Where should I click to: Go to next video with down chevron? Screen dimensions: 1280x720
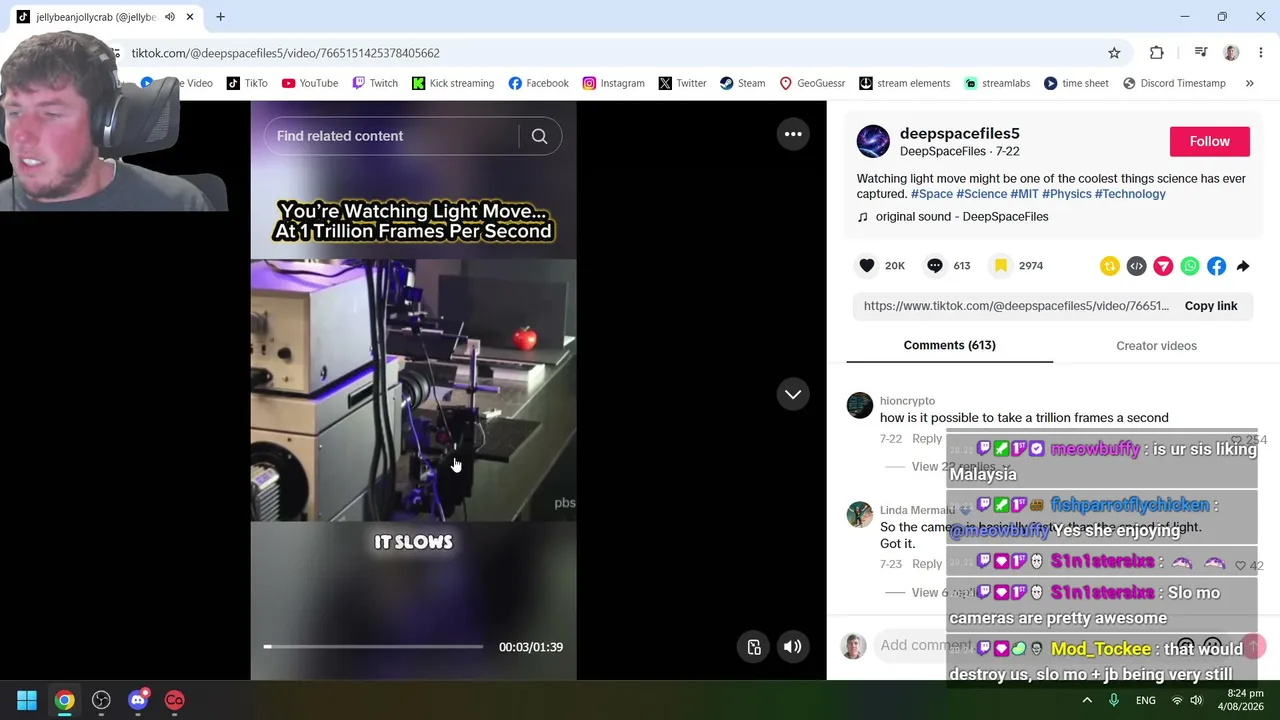tap(793, 394)
